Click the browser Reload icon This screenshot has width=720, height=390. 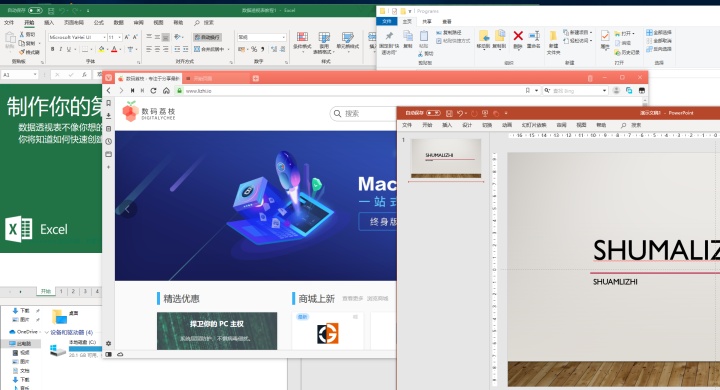click(x=153, y=91)
